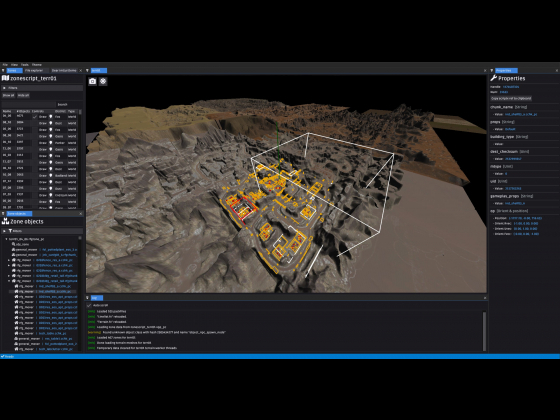Click the lightbulb icon in the Parker row
Viewport: 560px width, 420px height.
[x=51, y=142]
